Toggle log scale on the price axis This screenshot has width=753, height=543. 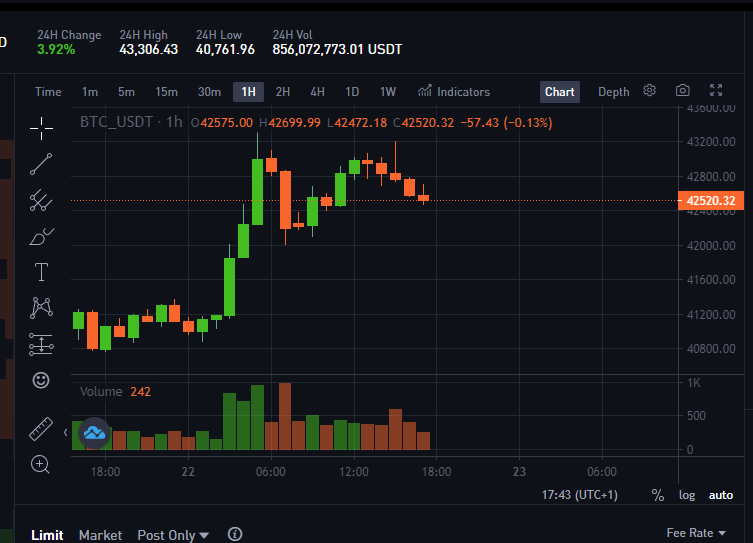(687, 495)
